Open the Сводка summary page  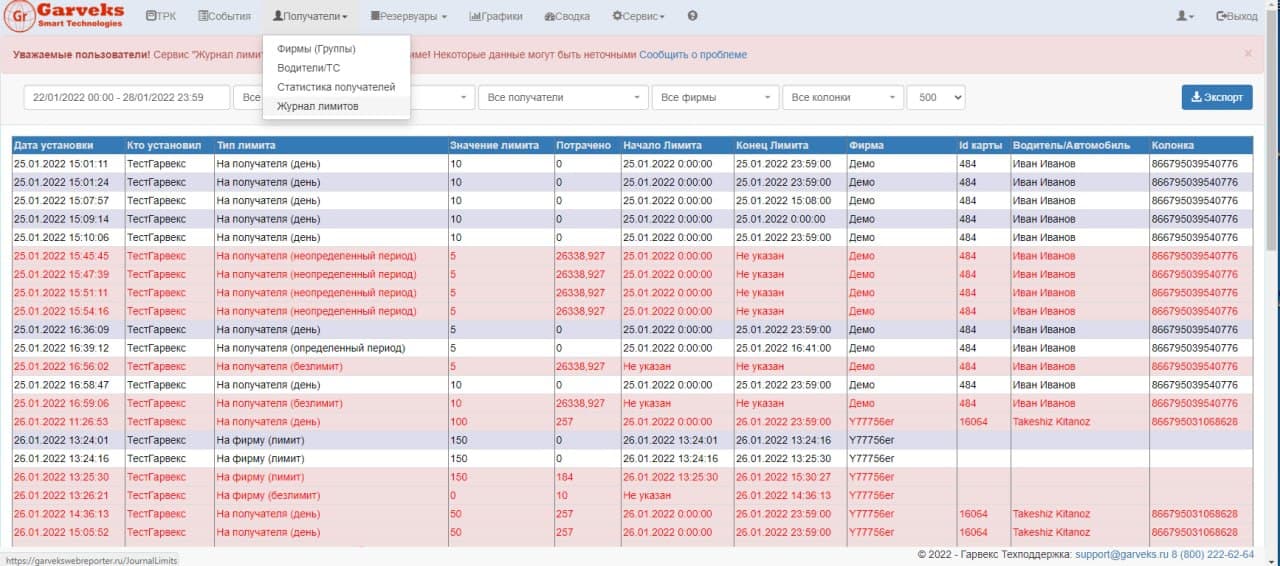(x=567, y=16)
